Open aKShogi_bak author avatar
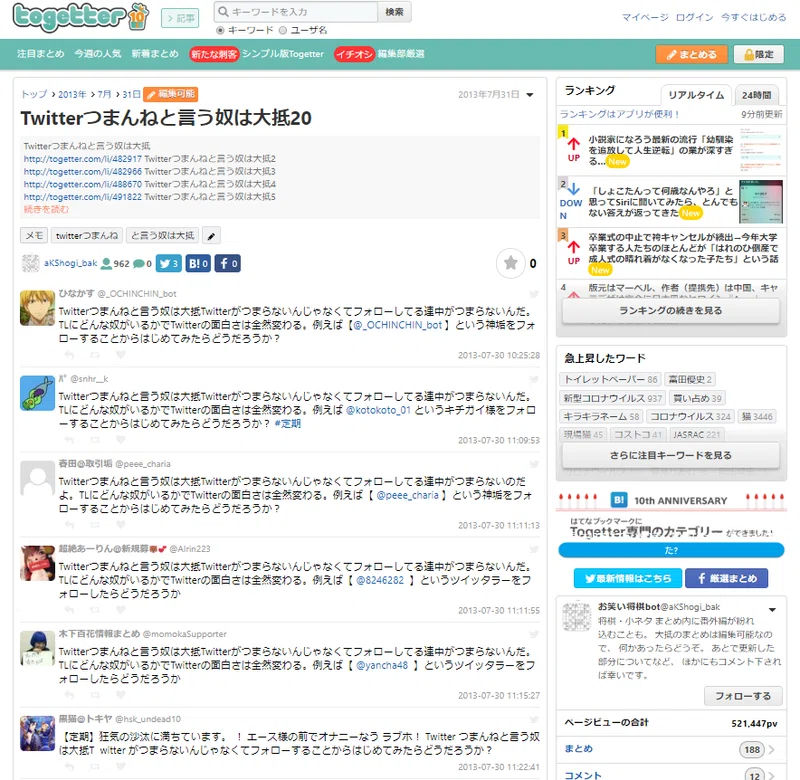800x780 pixels. [31, 263]
